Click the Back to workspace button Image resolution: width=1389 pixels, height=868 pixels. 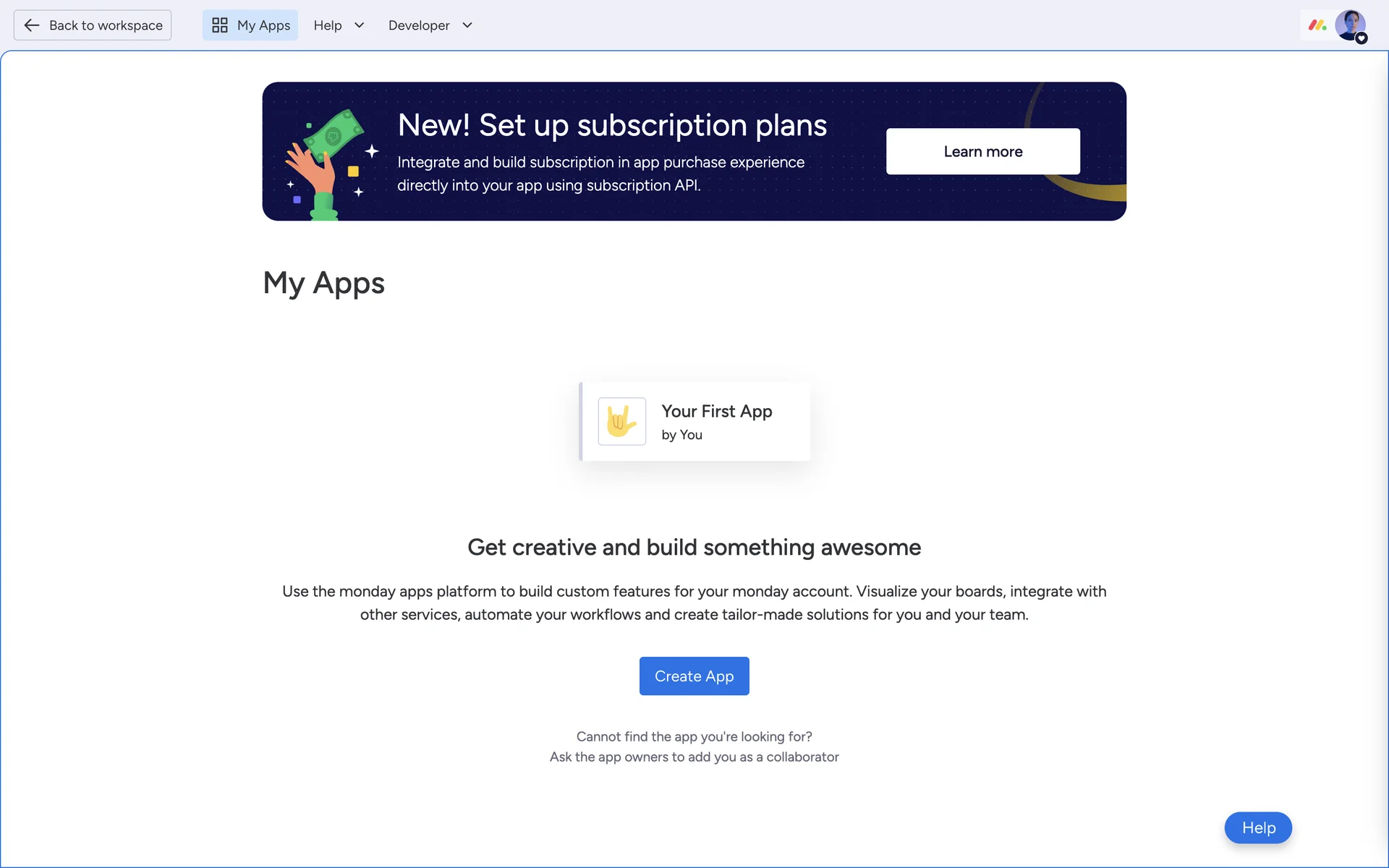click(93, 25)
